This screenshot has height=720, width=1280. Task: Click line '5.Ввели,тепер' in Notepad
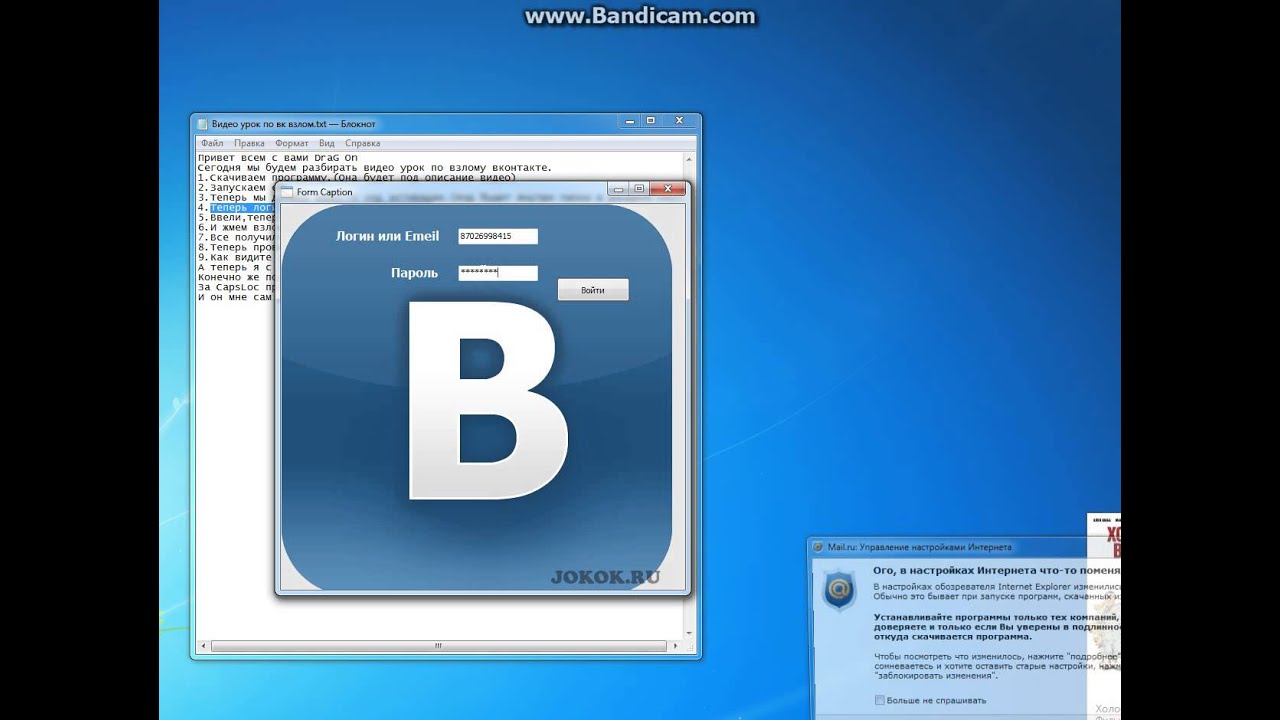tap(236, 218)
